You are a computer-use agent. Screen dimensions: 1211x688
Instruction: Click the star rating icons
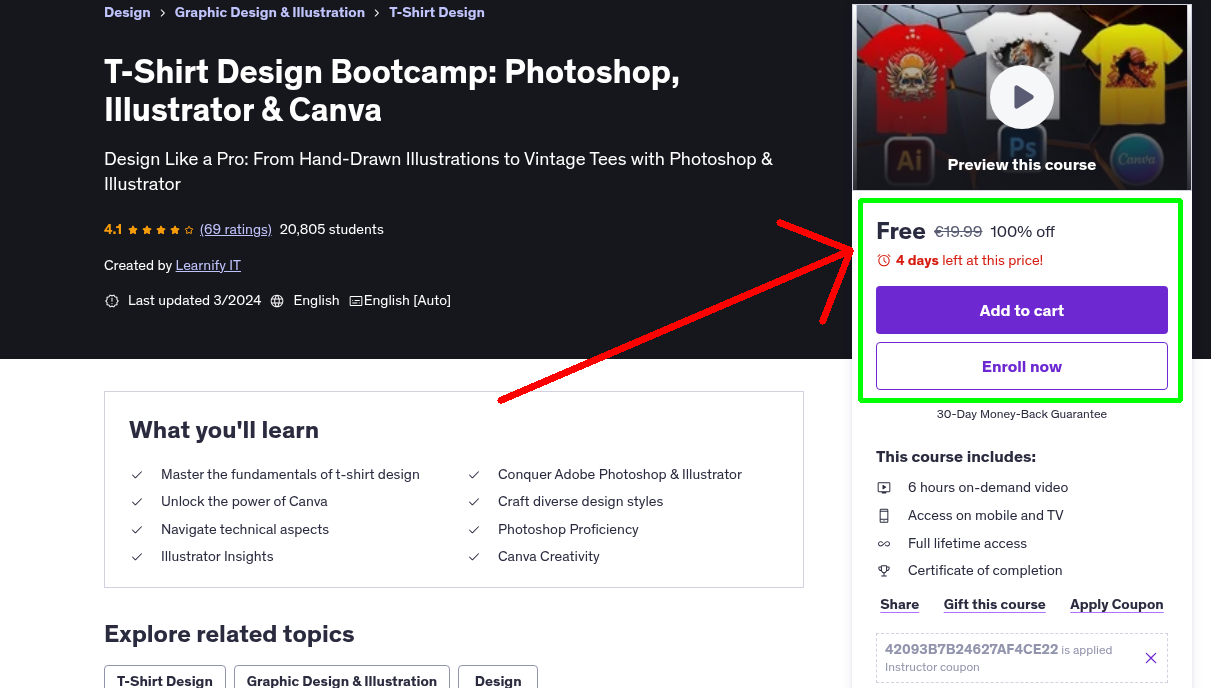pyautogui.click(x=161, y=230)
